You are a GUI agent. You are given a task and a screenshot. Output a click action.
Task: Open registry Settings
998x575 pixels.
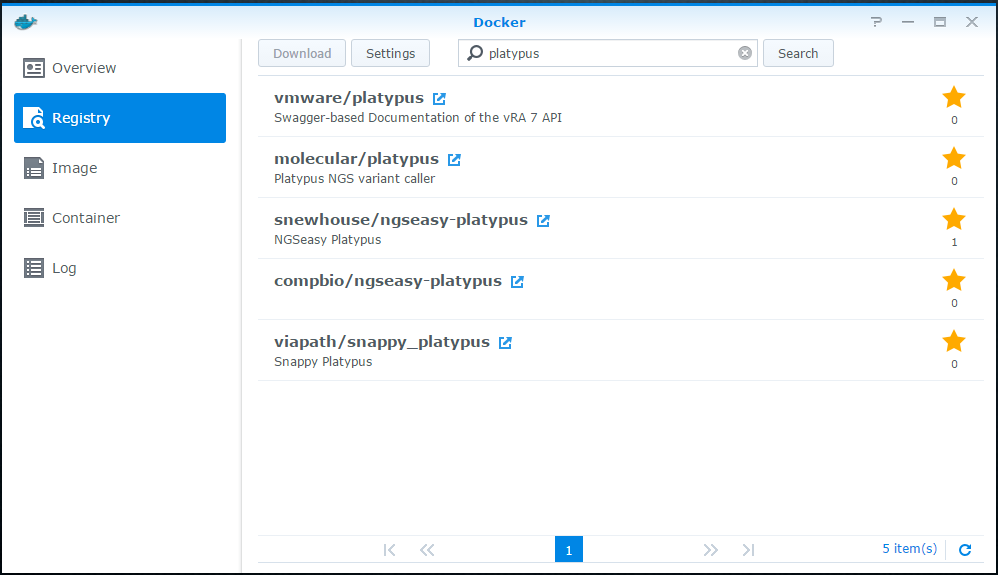(390, 53)
